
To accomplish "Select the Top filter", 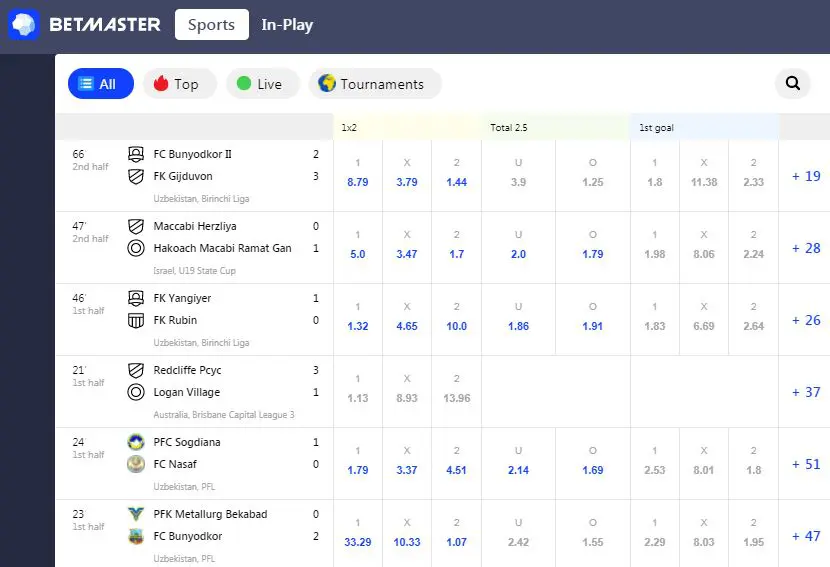I will (180, 84).
